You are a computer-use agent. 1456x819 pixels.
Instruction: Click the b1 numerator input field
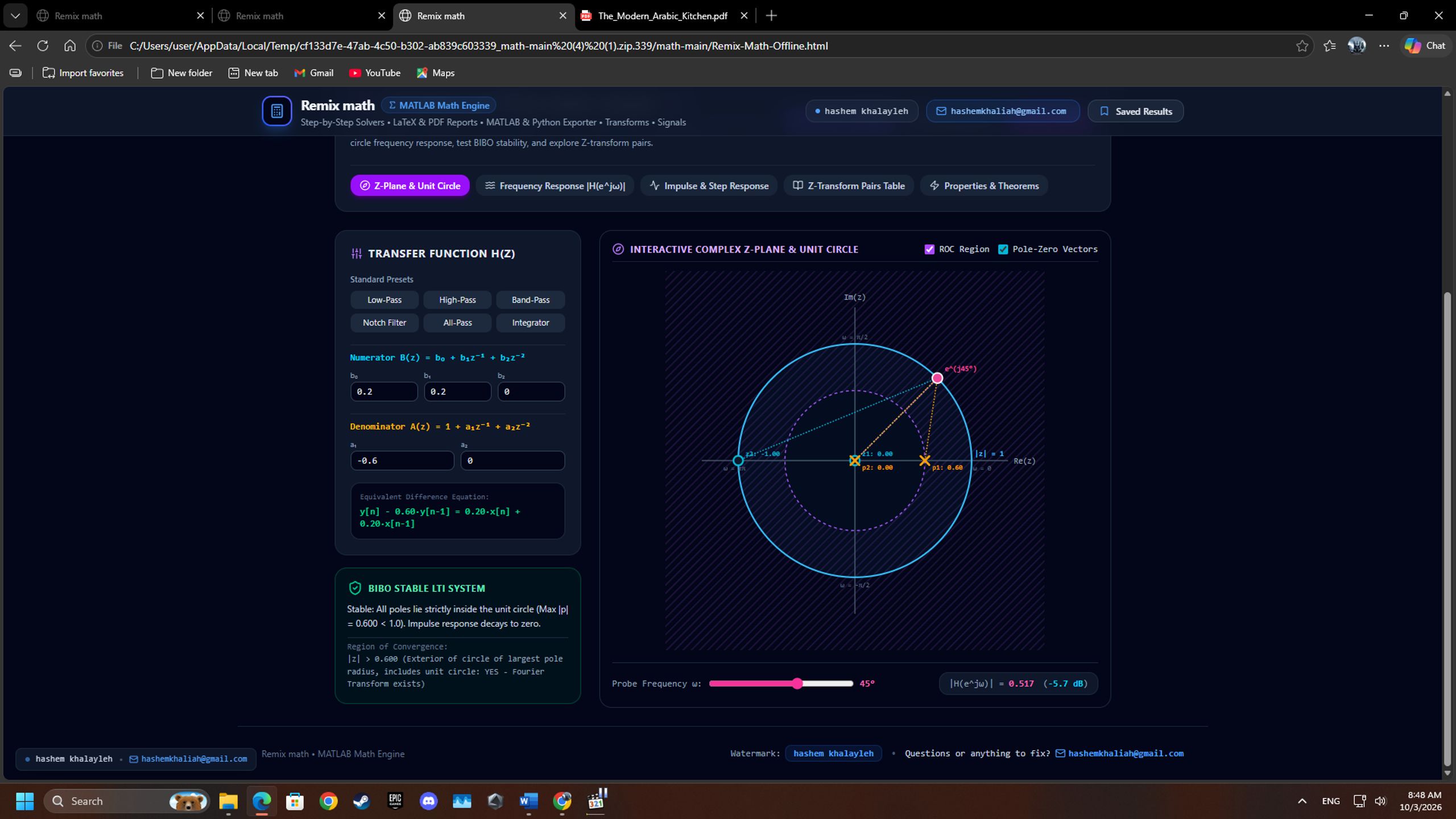pos(457,391)
